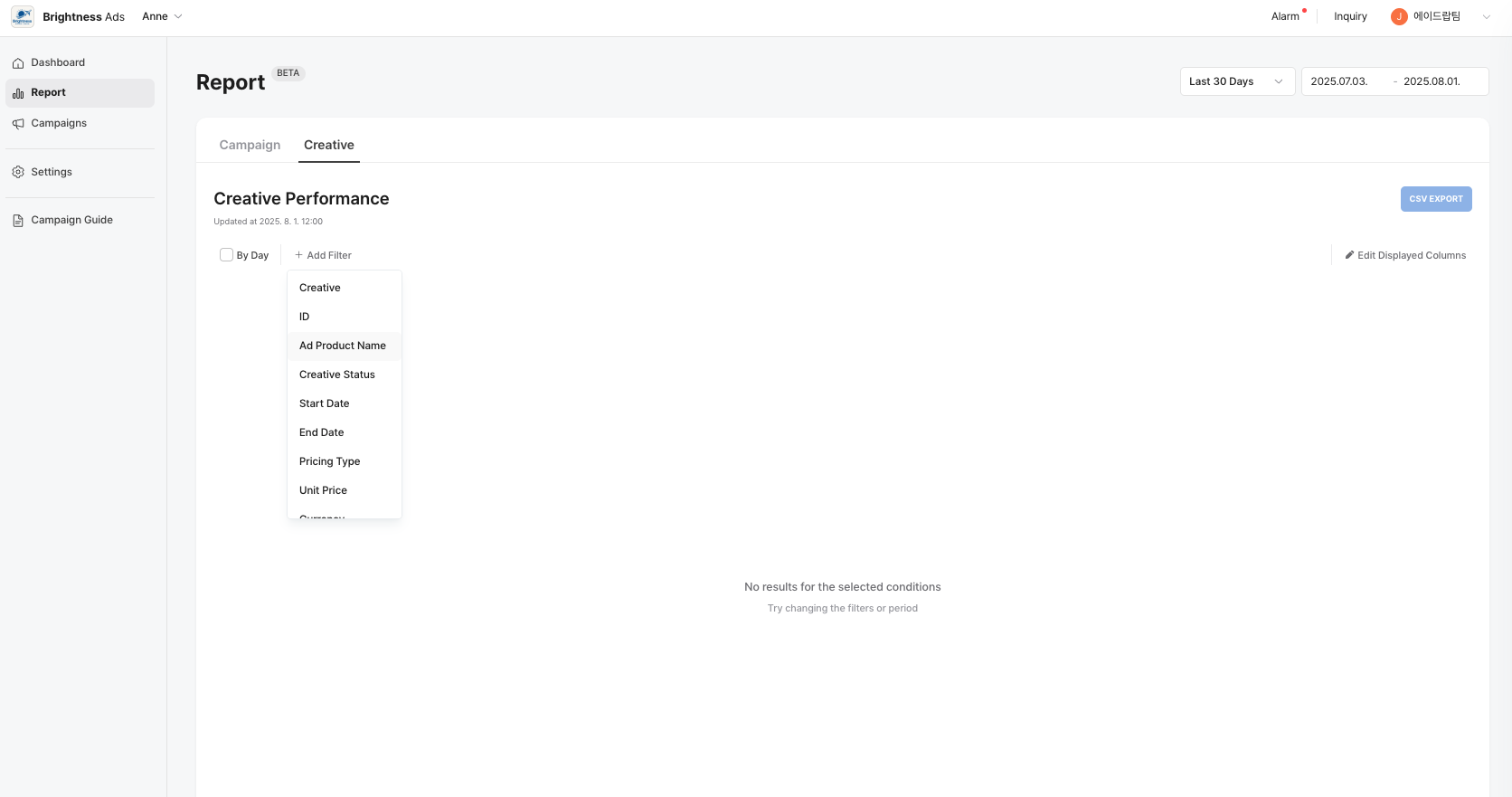Image resolution: width=1512 pixels, height=797 pixels.
Task: Click the CSV Export button
Action: (x=1435, y=199)
